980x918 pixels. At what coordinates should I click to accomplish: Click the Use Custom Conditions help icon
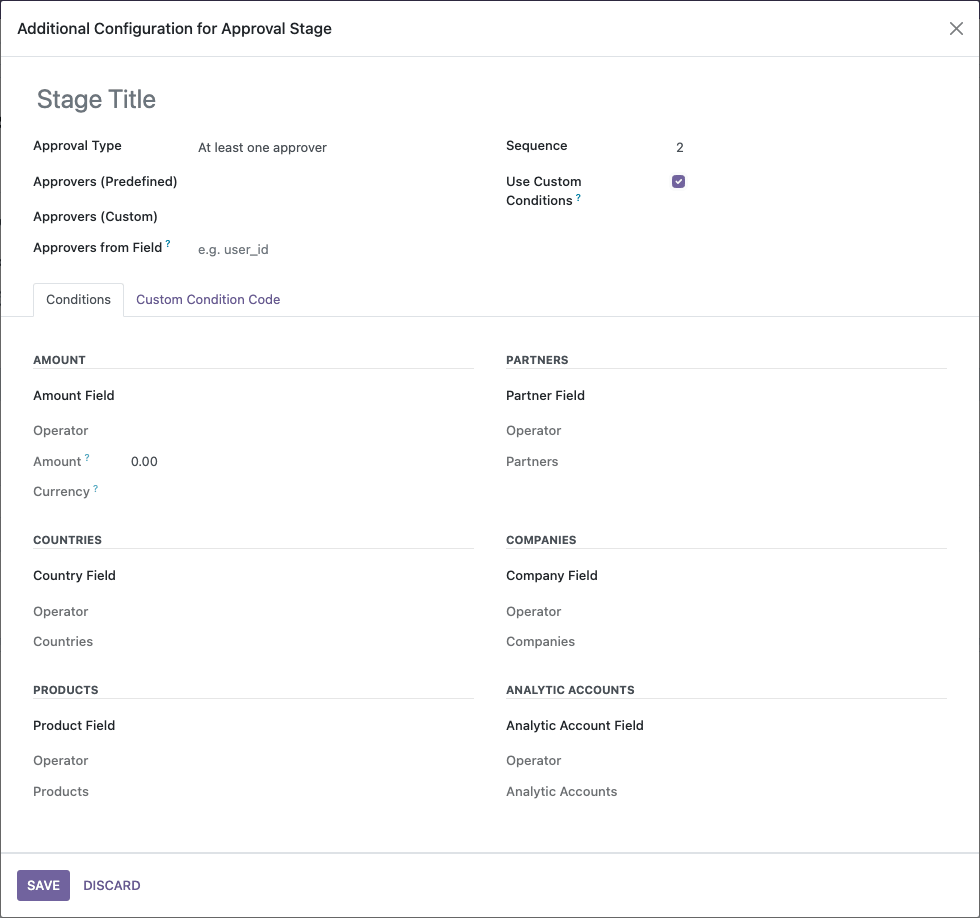click(x=578, y=197)
